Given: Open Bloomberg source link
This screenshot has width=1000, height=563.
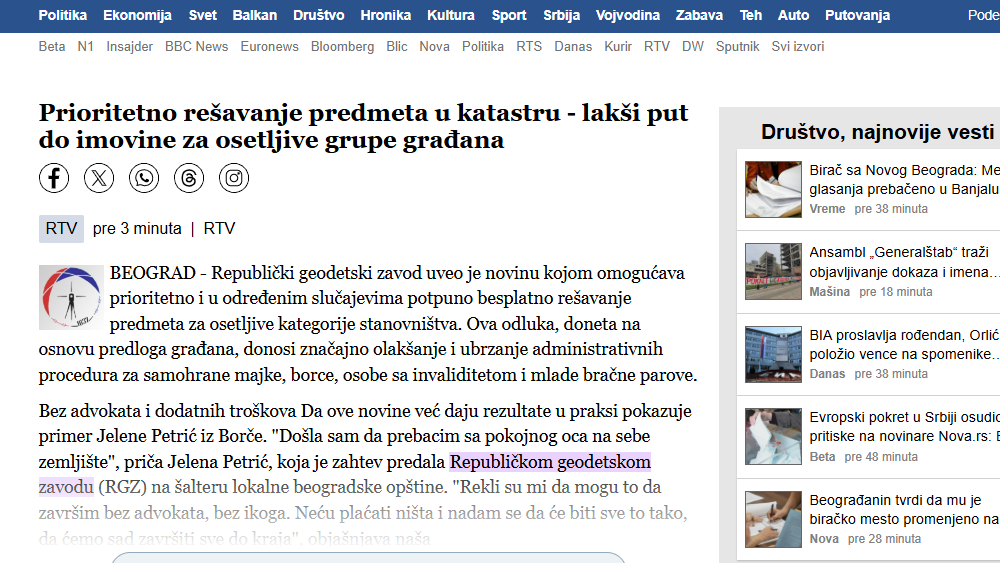Looking at the screenshot, I should coord(342,47).
